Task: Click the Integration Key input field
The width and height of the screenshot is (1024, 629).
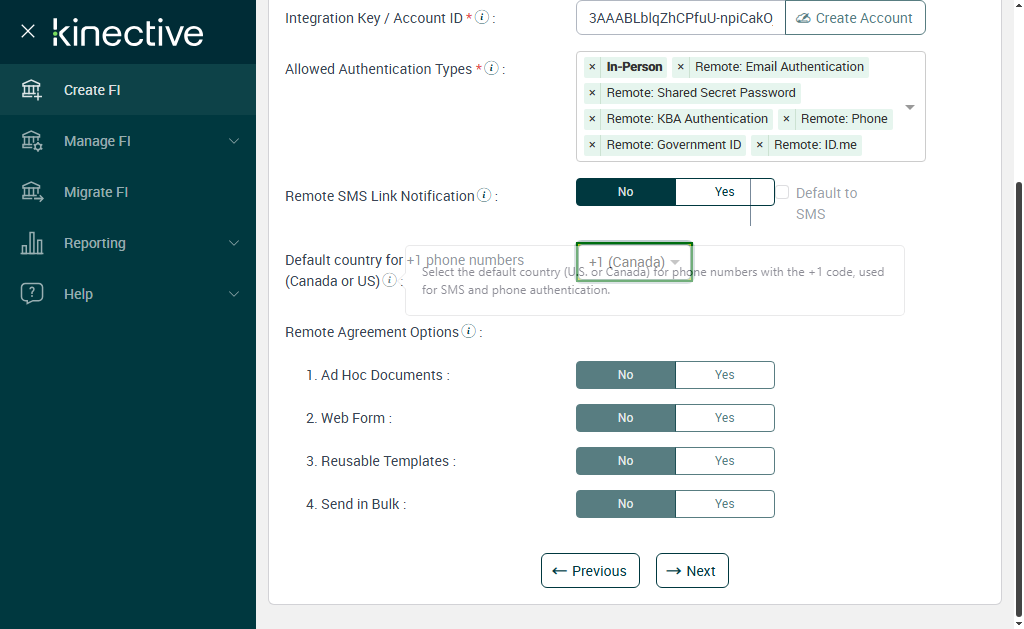Action: [680, 18]
